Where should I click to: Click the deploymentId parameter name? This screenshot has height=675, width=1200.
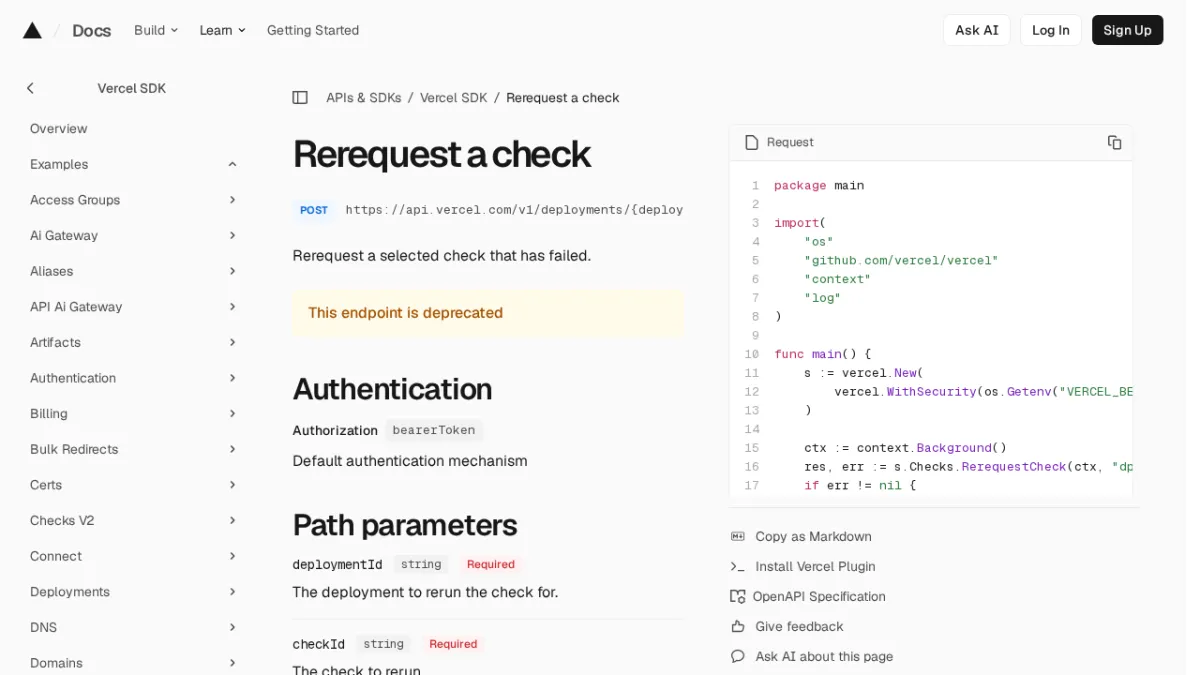(x=337, y=564)
